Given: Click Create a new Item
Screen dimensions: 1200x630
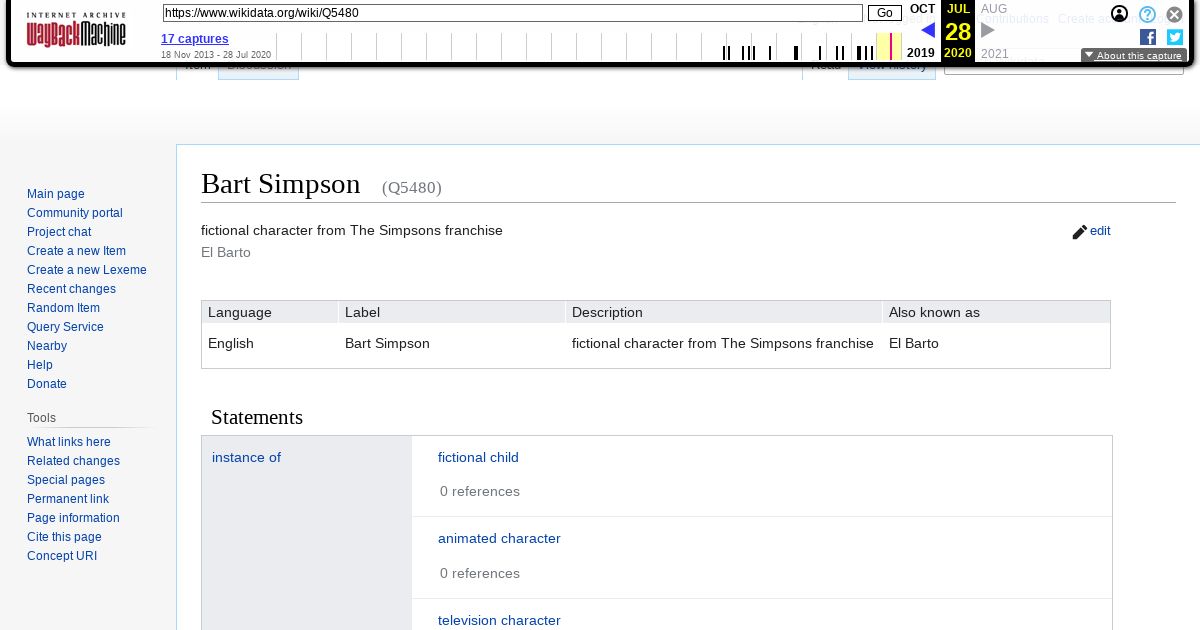Looking at the screenshot, I should (76, 251).
